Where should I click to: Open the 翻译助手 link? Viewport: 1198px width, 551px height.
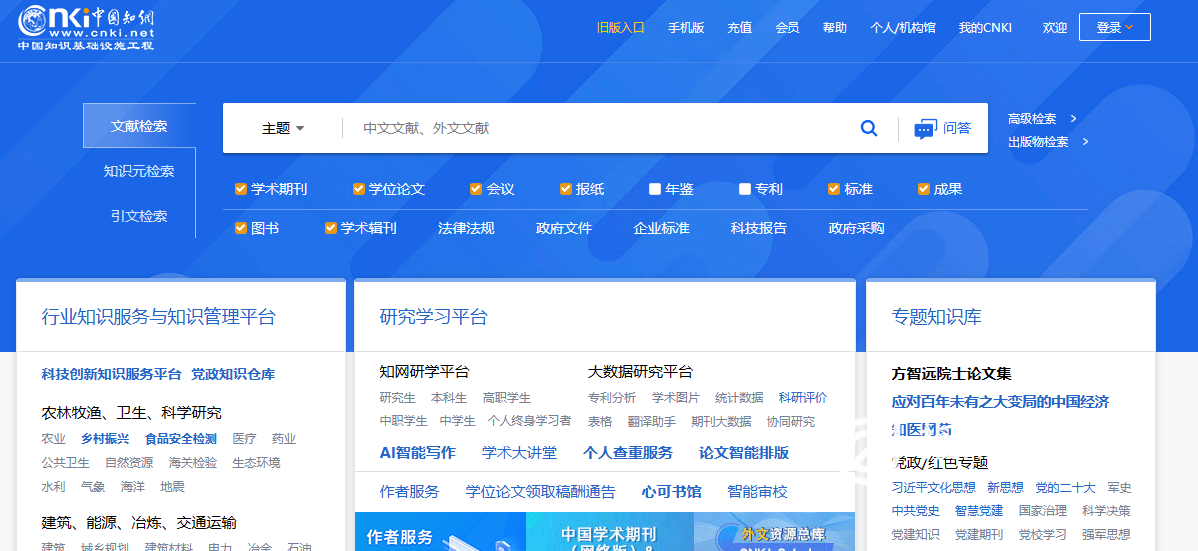[x=652, y=421]
